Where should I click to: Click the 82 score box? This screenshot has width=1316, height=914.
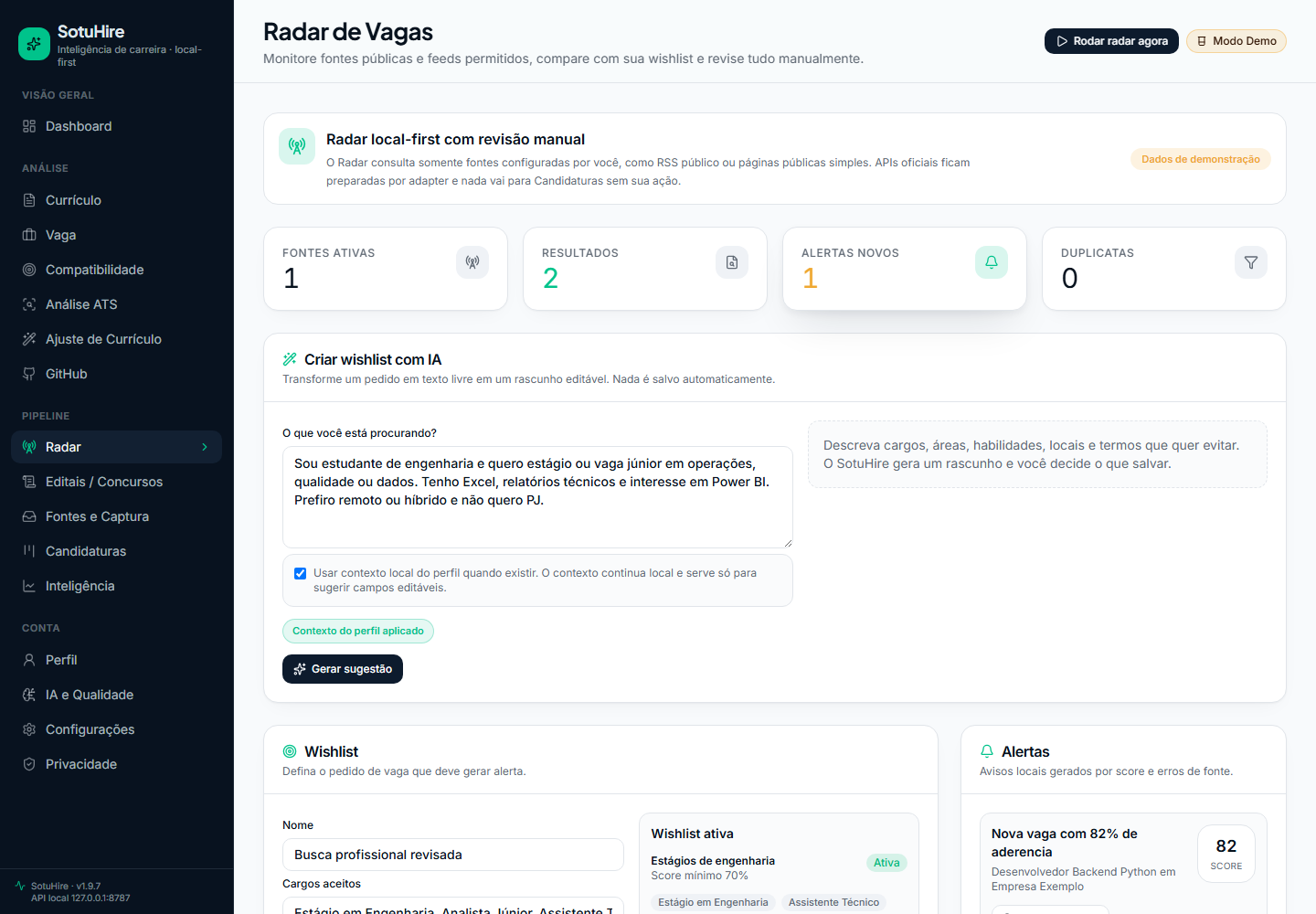1226,854
